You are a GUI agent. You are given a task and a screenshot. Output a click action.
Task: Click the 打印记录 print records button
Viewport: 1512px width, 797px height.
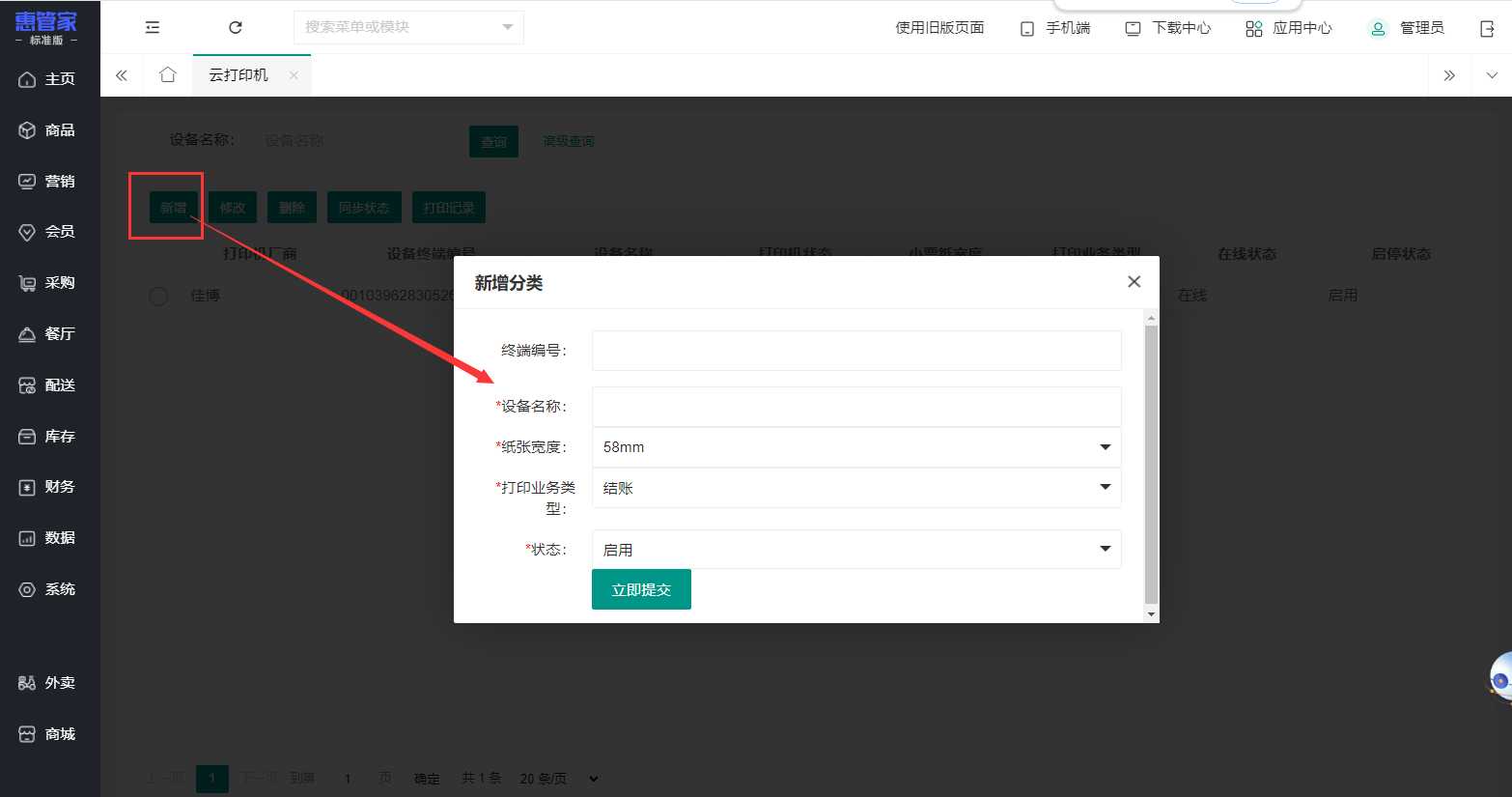(x=449, y=208)
